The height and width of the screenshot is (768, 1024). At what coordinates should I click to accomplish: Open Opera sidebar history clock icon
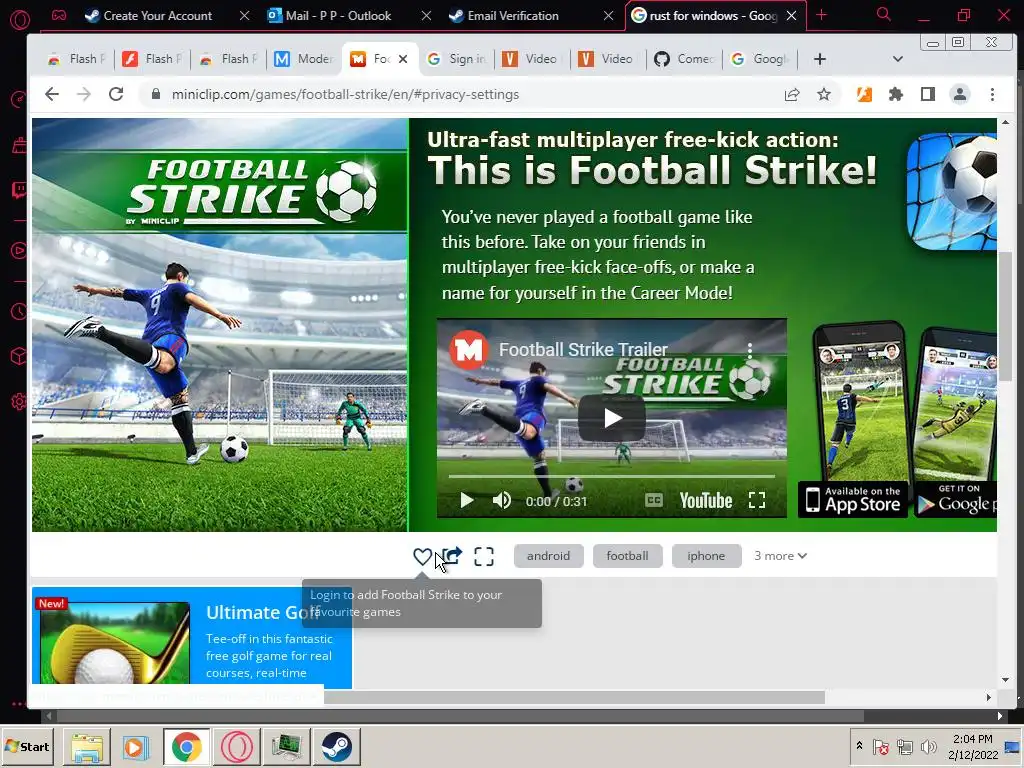(19, 312)
